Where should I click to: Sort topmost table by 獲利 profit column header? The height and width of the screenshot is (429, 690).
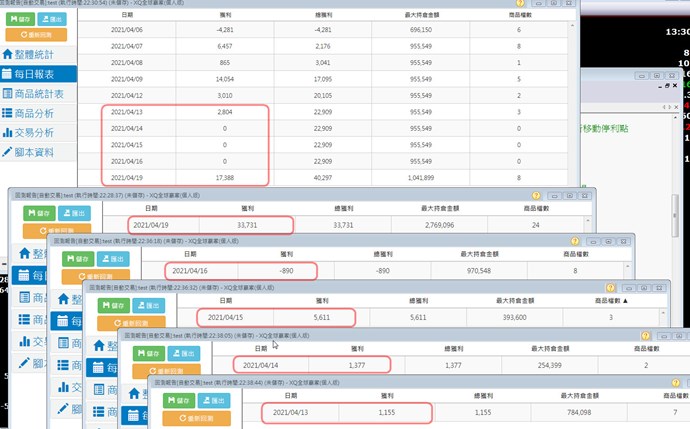coord(224,16)
